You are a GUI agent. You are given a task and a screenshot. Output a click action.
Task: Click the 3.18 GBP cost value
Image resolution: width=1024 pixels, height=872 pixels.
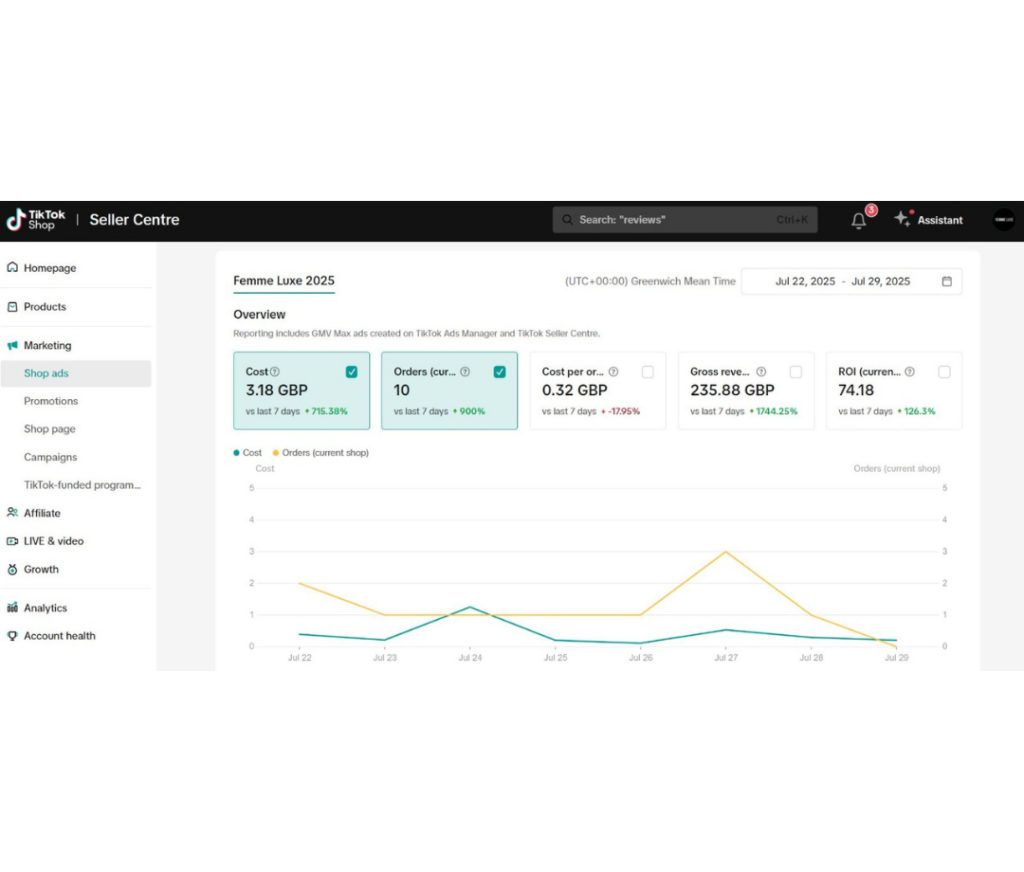[x=277, y=391]
